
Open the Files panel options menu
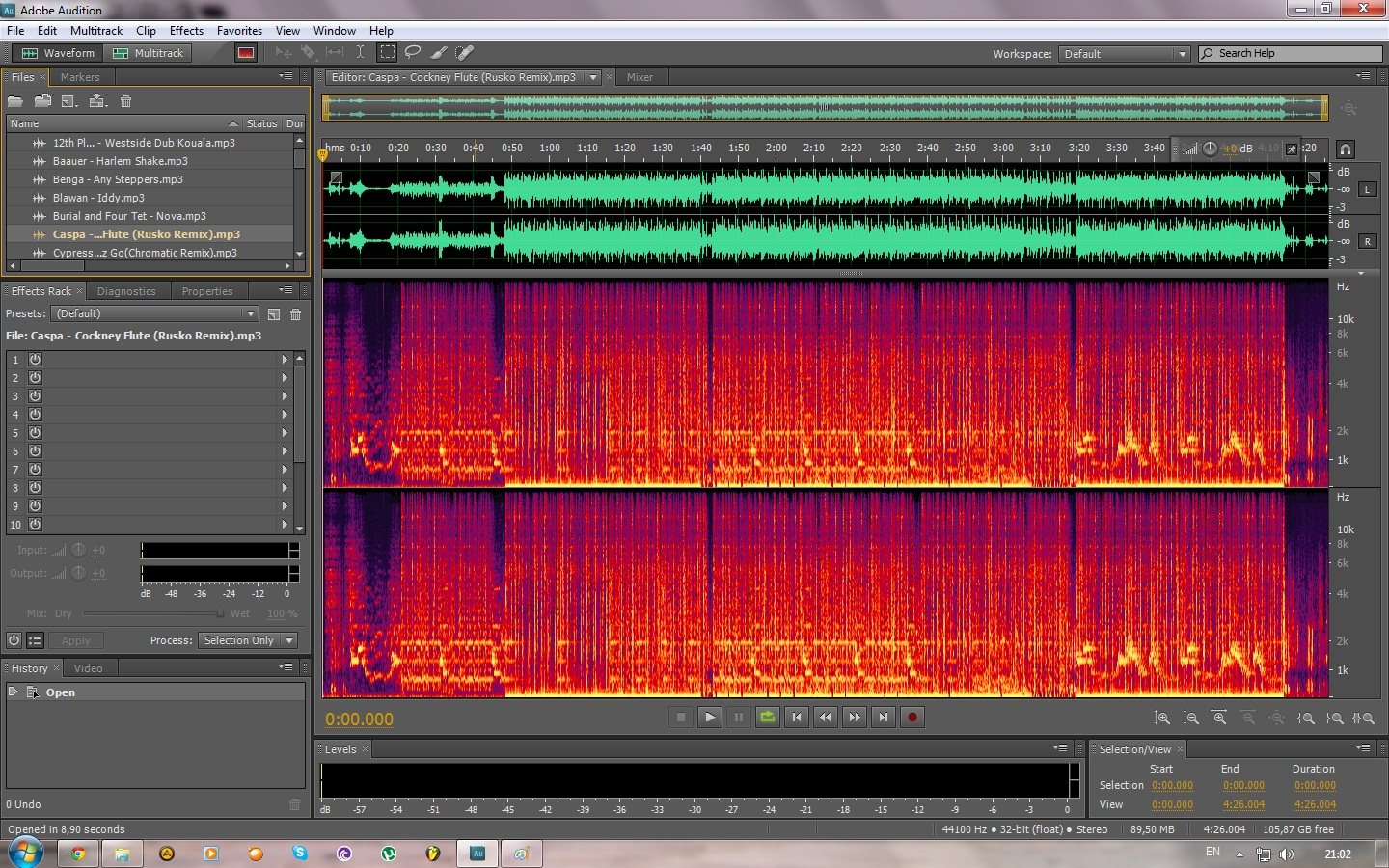coord(286,76)
